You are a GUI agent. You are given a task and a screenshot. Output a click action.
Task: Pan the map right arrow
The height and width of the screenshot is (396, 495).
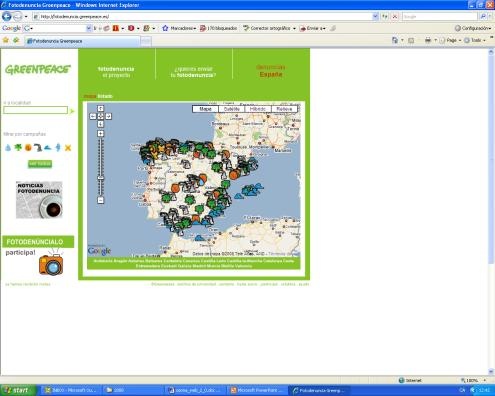(108, 116)
